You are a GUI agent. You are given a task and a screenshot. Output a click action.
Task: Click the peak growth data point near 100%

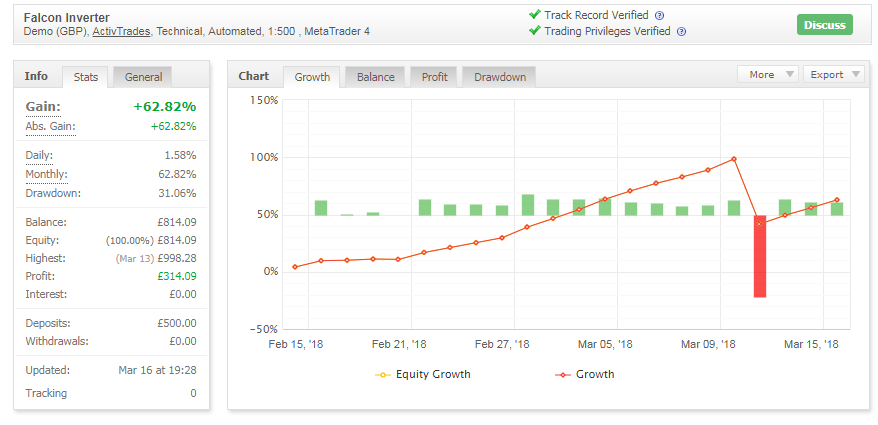tap(734, 159)
